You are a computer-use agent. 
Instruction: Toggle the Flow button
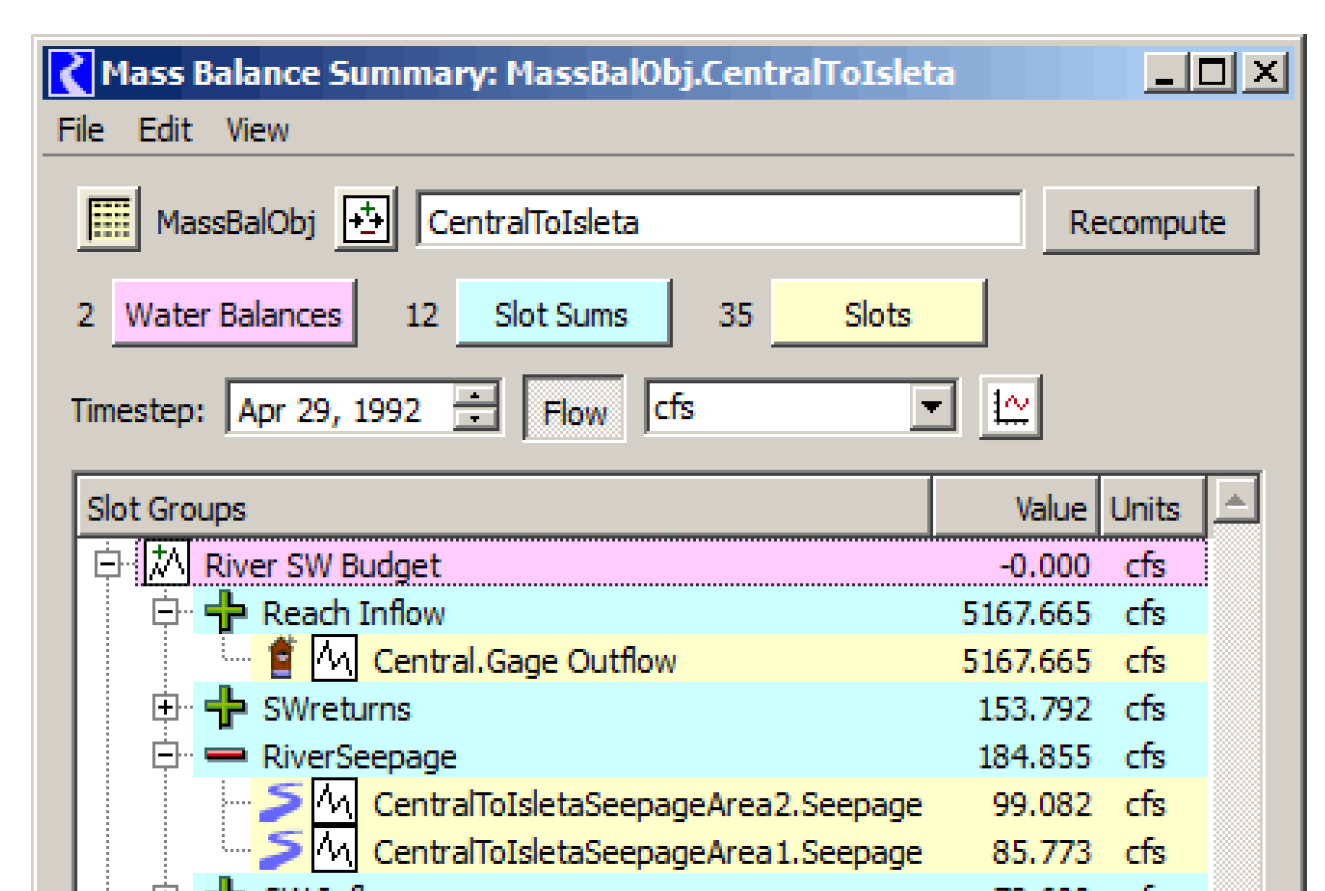tap(574, 410)
